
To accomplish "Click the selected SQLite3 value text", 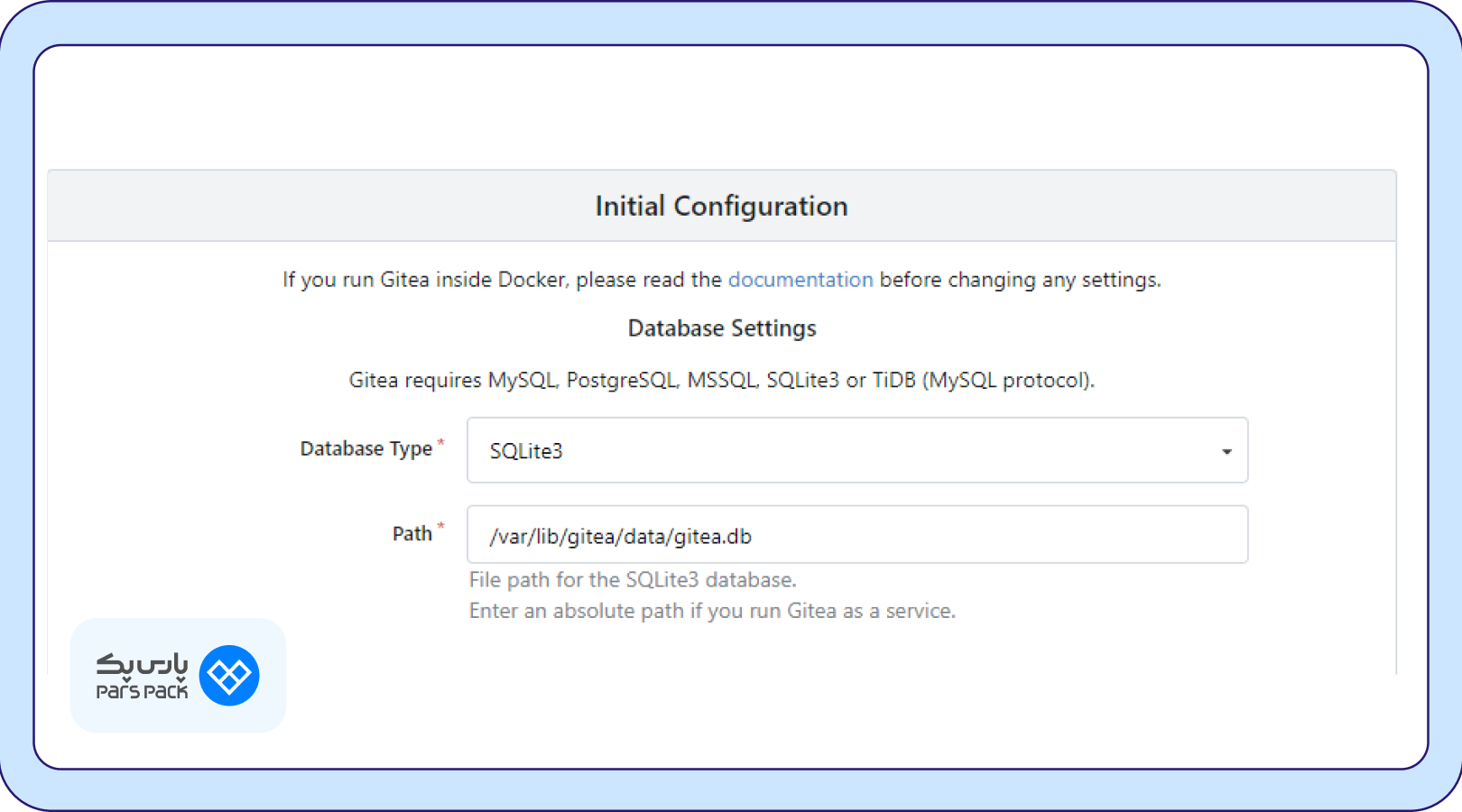I will click(x=526, y=451).
